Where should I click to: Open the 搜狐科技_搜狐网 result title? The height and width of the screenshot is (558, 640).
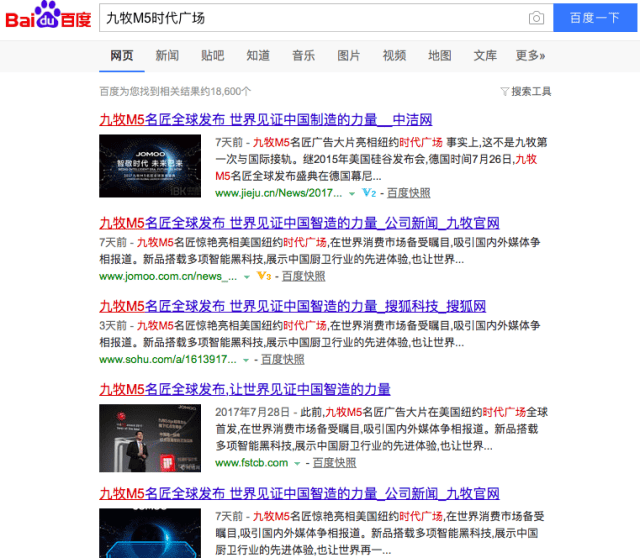pyautogui.click(x=292, y=306)
